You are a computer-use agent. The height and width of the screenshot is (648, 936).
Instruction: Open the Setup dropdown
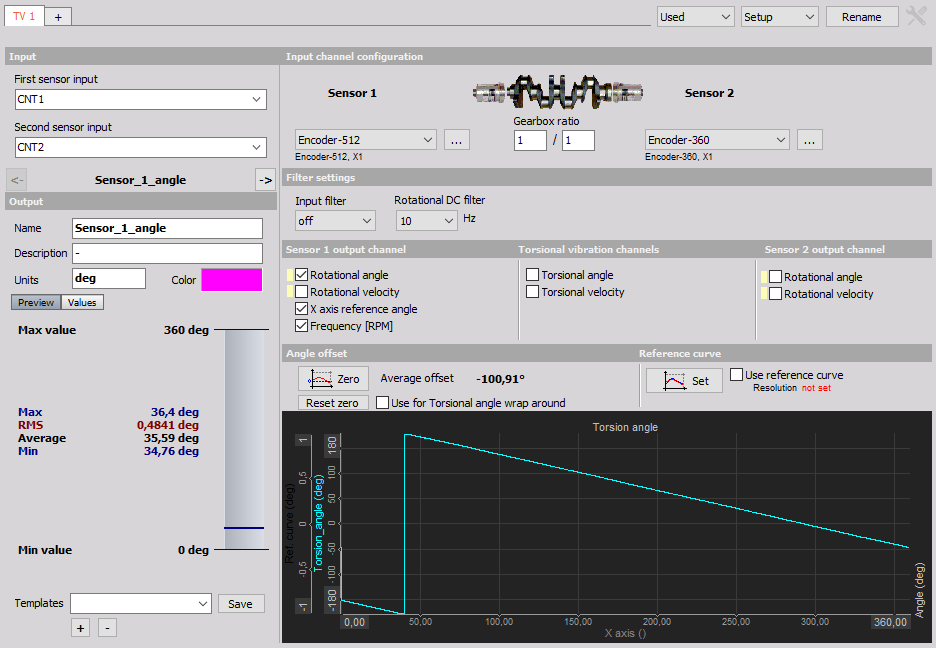(x=780, y=17)
